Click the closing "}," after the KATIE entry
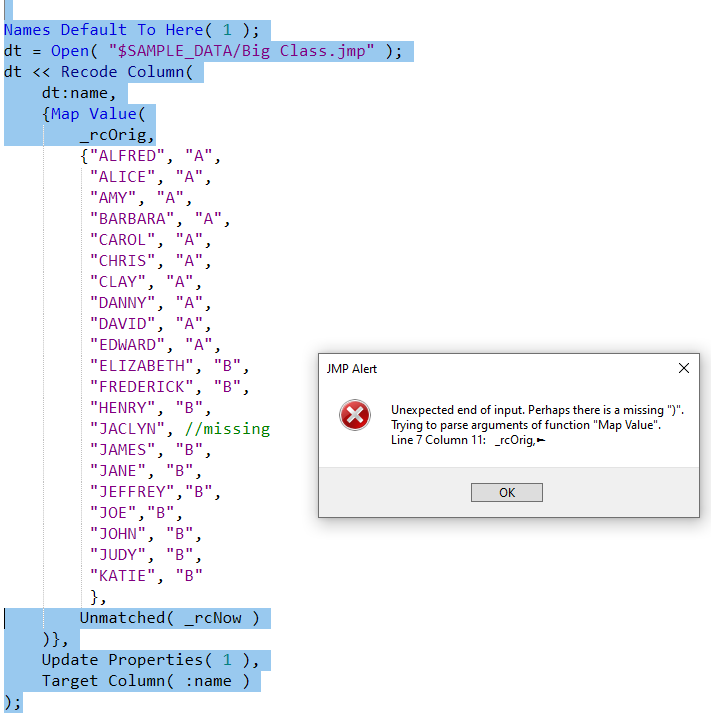 (98, 597)
